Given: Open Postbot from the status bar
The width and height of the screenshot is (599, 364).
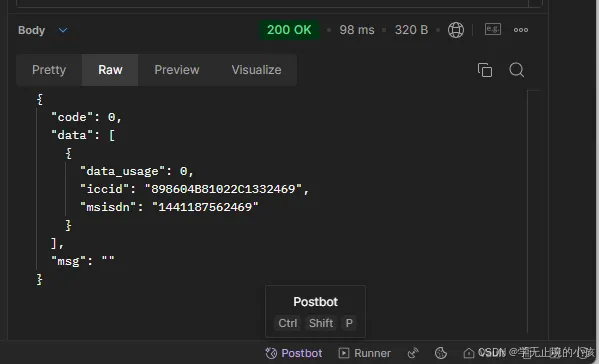Looking at the screenshot, I should pyautogui.click(x=294, y=353).
